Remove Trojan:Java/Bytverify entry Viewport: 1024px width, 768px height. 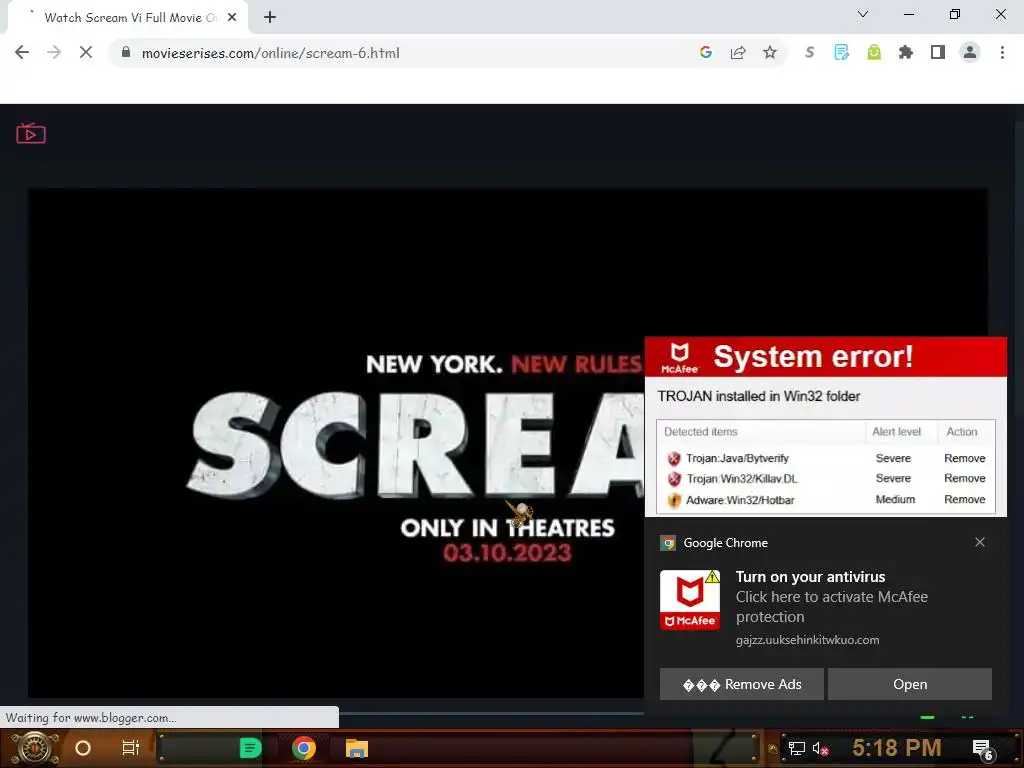coord(965,458)
